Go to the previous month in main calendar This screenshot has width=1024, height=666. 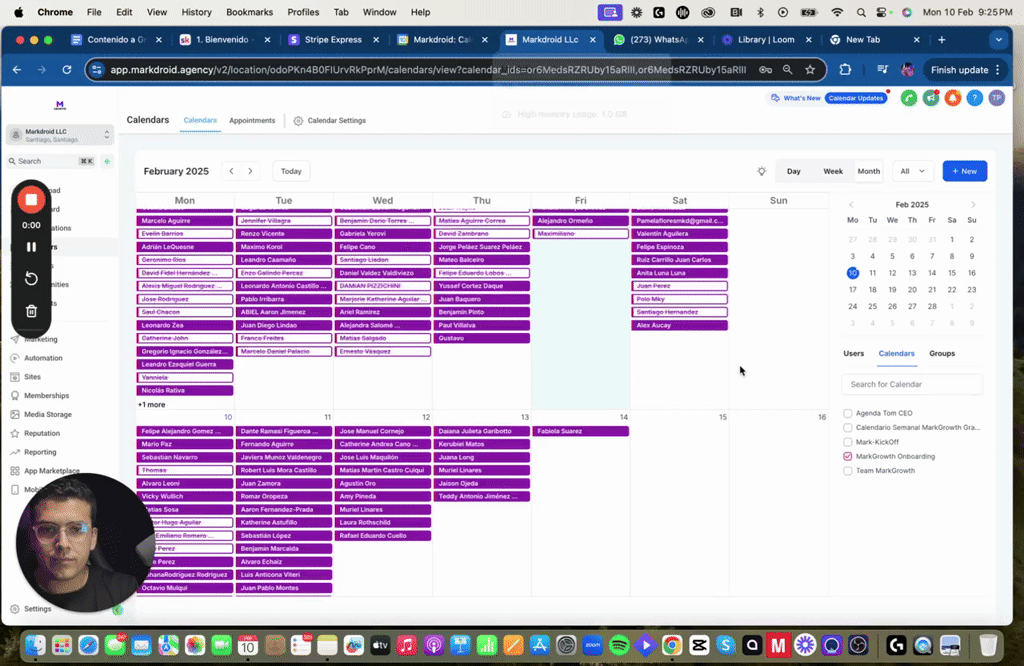coord(231,171)
